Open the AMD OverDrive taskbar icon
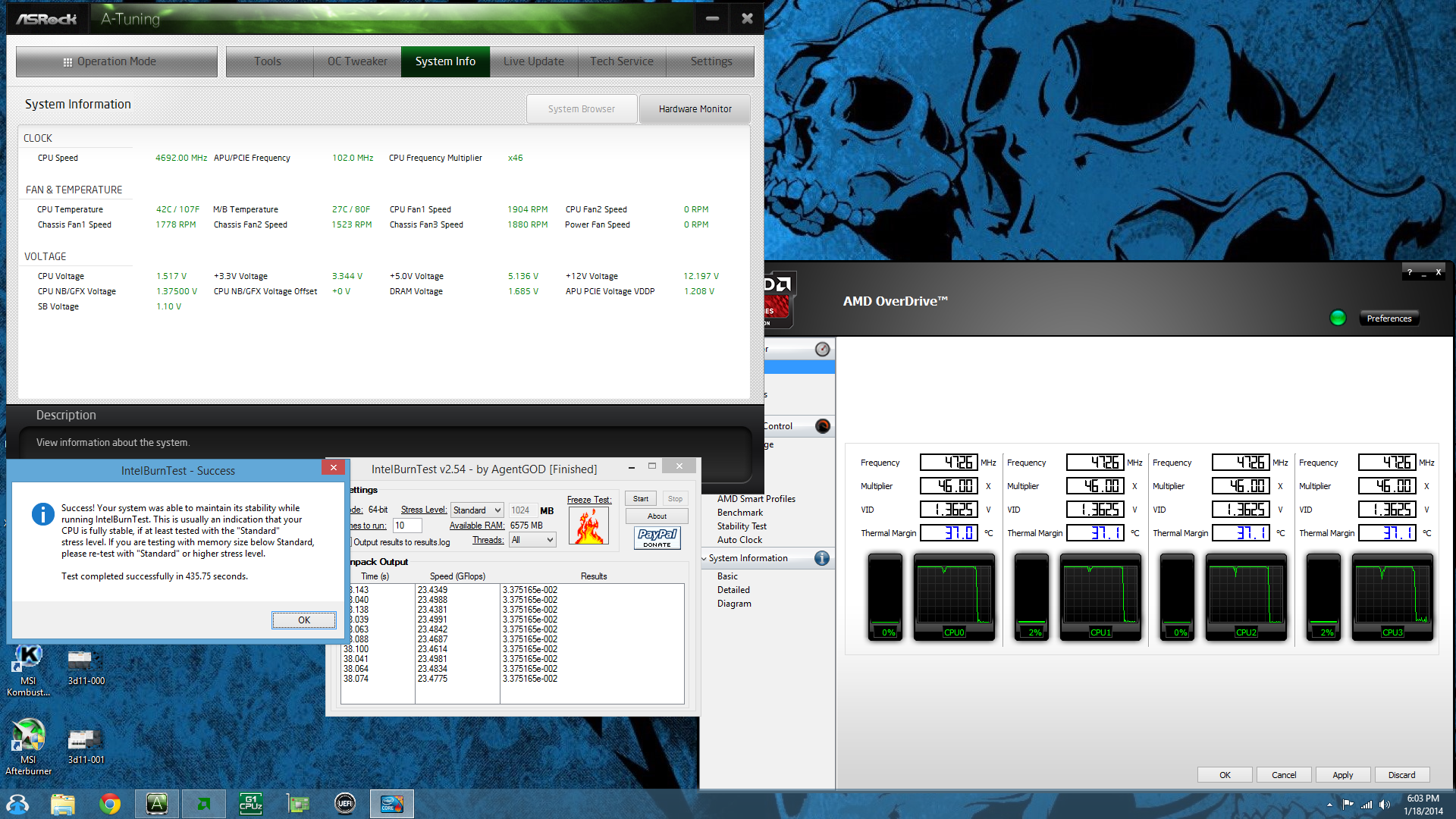This screenshot has width=1456, height=819. click(204, 804)
